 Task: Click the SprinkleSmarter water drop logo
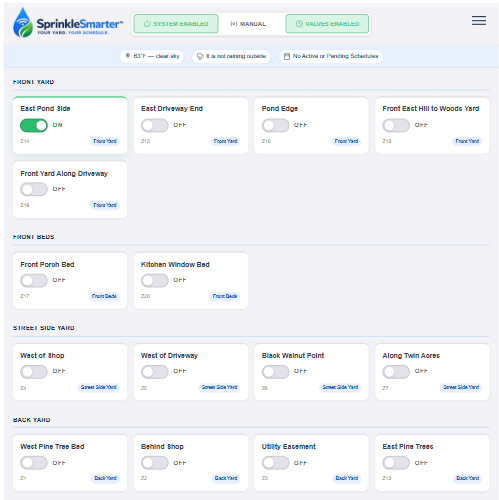click(23, 22)
